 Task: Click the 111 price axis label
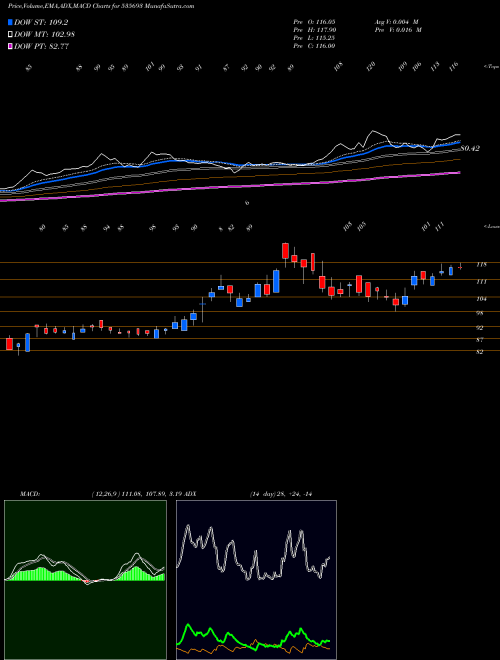[481, 282]
